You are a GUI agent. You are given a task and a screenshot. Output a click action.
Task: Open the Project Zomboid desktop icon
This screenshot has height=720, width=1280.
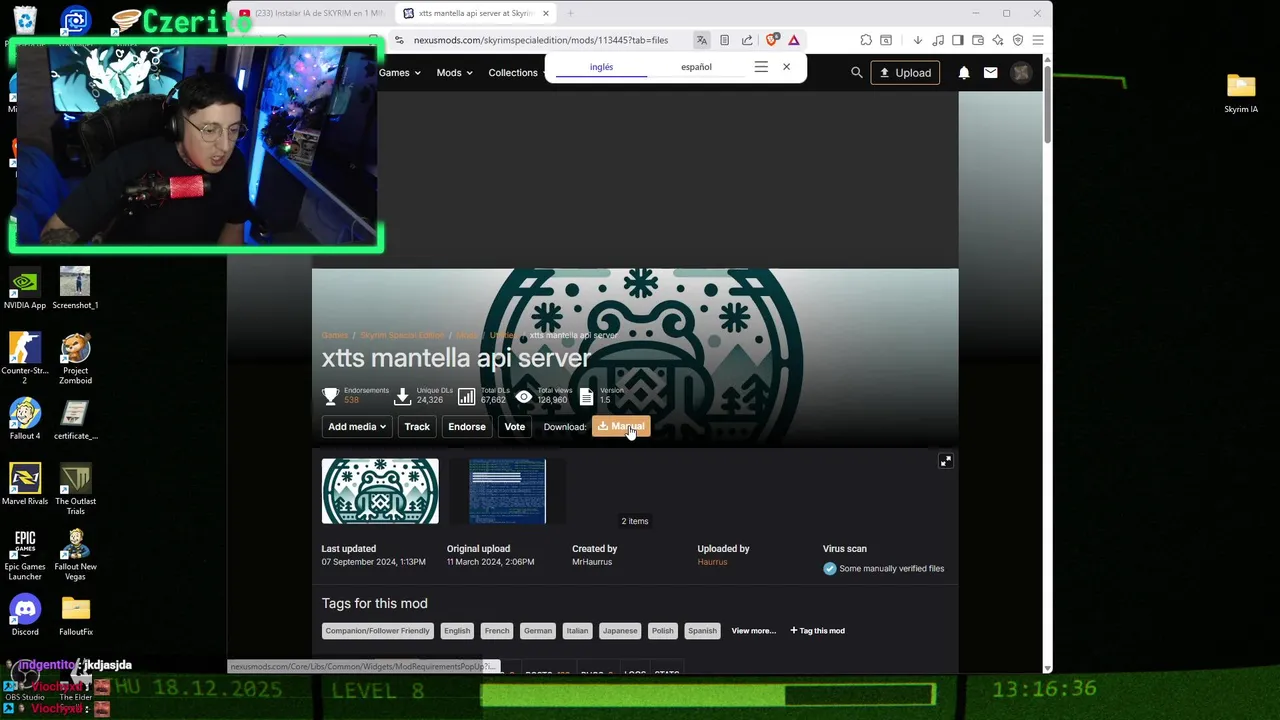click(75, 360)
